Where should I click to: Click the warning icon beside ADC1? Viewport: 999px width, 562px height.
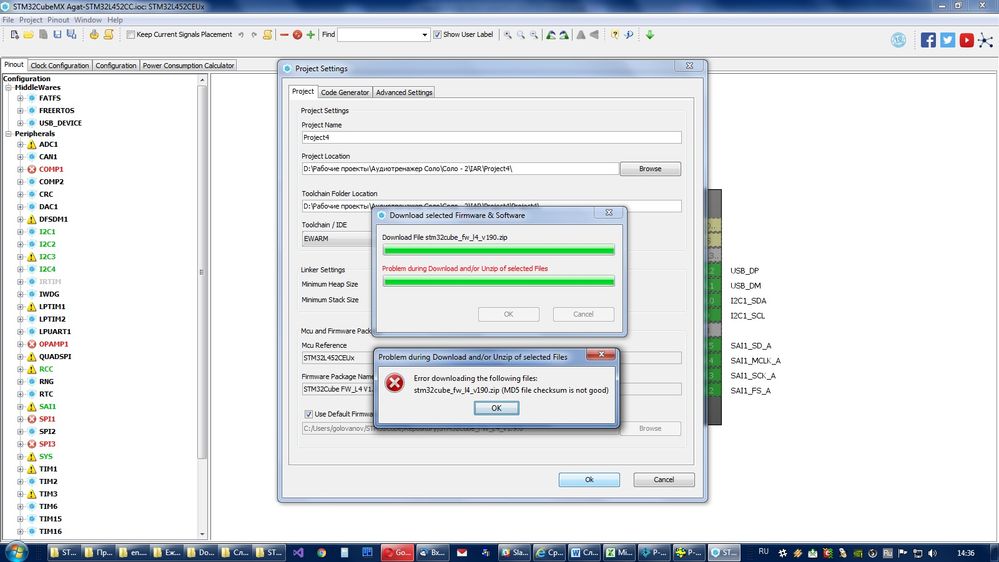[x=31, y=145]
